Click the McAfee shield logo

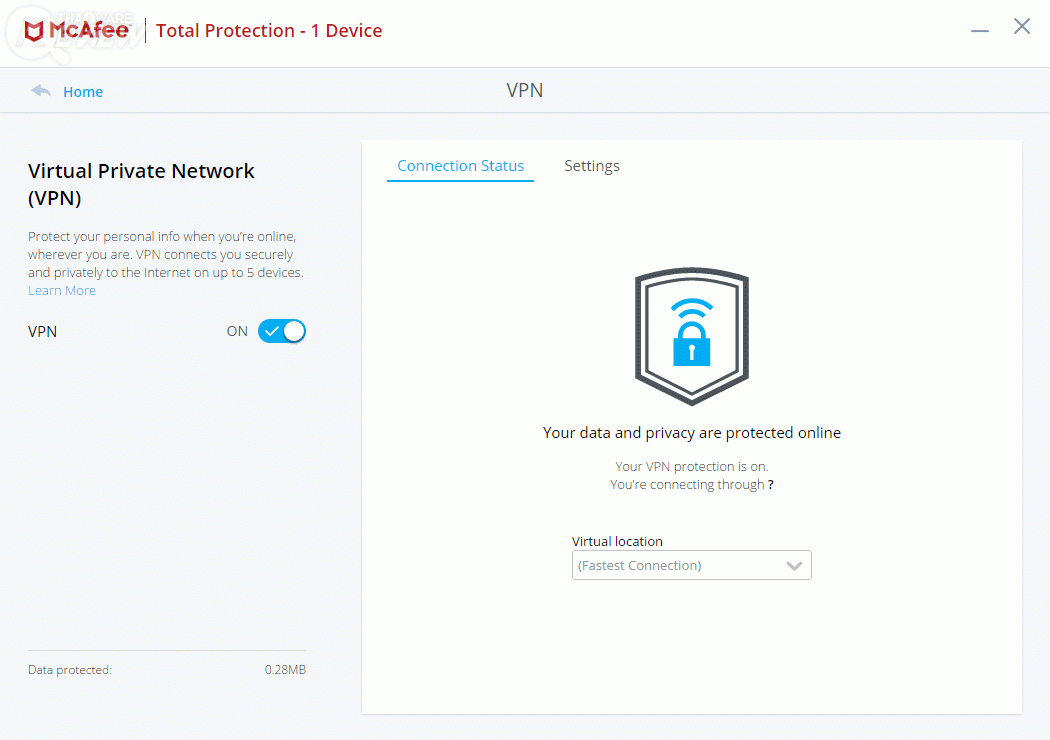36,31
